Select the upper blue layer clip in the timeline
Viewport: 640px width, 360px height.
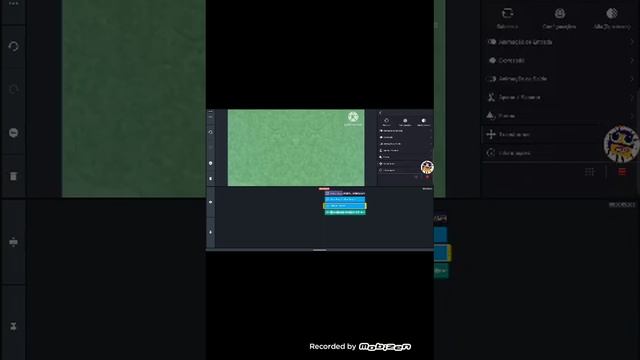tap(345, 200)
